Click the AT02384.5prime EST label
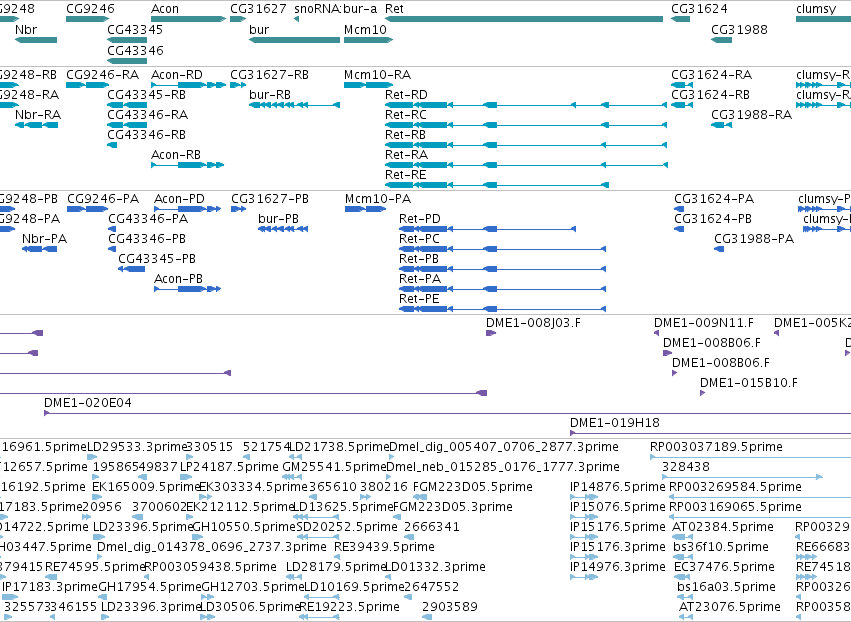This screenshot has width=851, height=622. [x=723, y=527]
